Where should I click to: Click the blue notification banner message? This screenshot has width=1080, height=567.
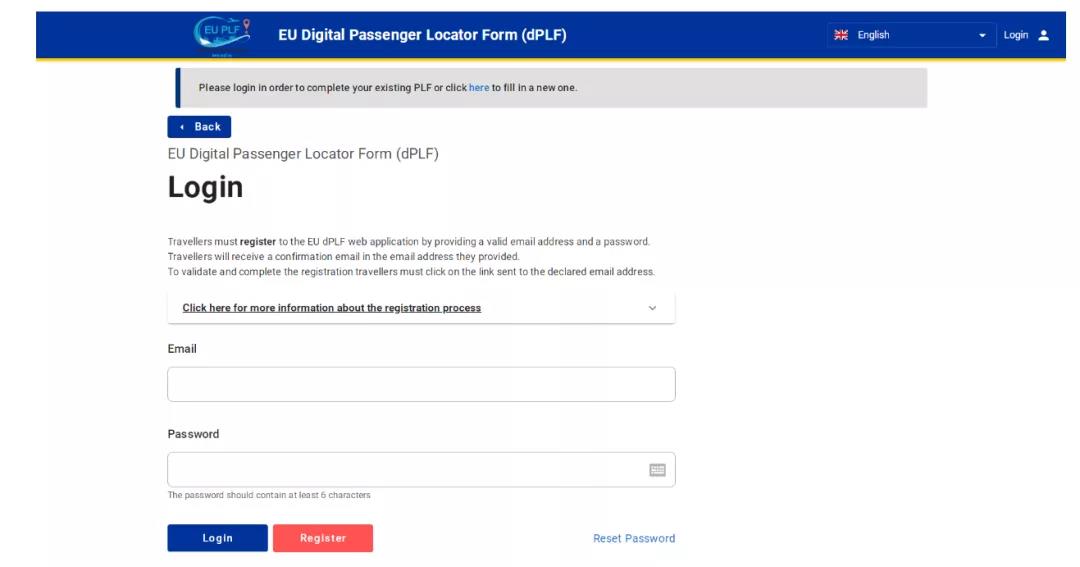(x=551, y=87)
